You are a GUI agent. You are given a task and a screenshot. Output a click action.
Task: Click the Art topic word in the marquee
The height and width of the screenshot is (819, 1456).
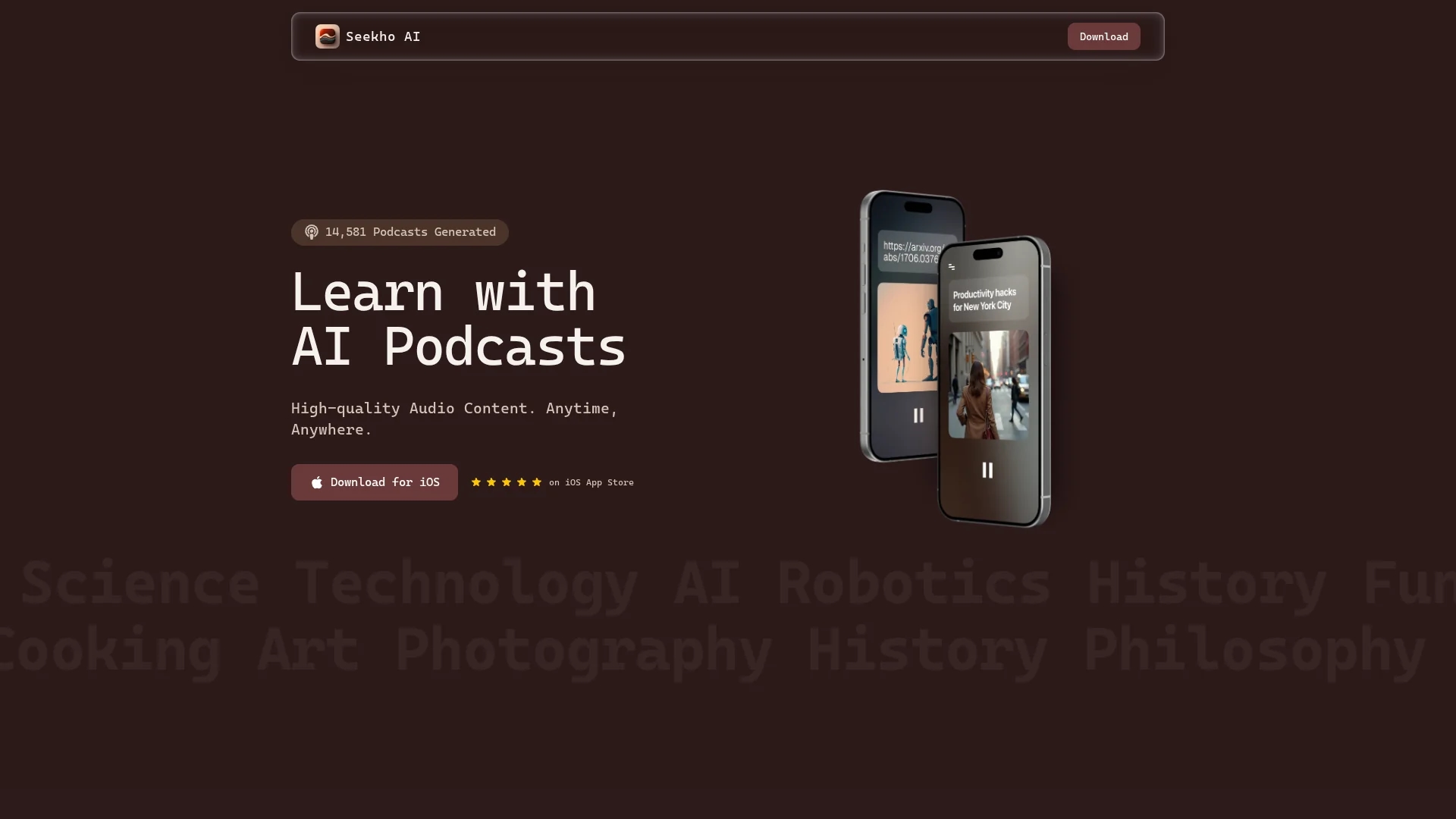pyautogui.click(x=308, y=650)
